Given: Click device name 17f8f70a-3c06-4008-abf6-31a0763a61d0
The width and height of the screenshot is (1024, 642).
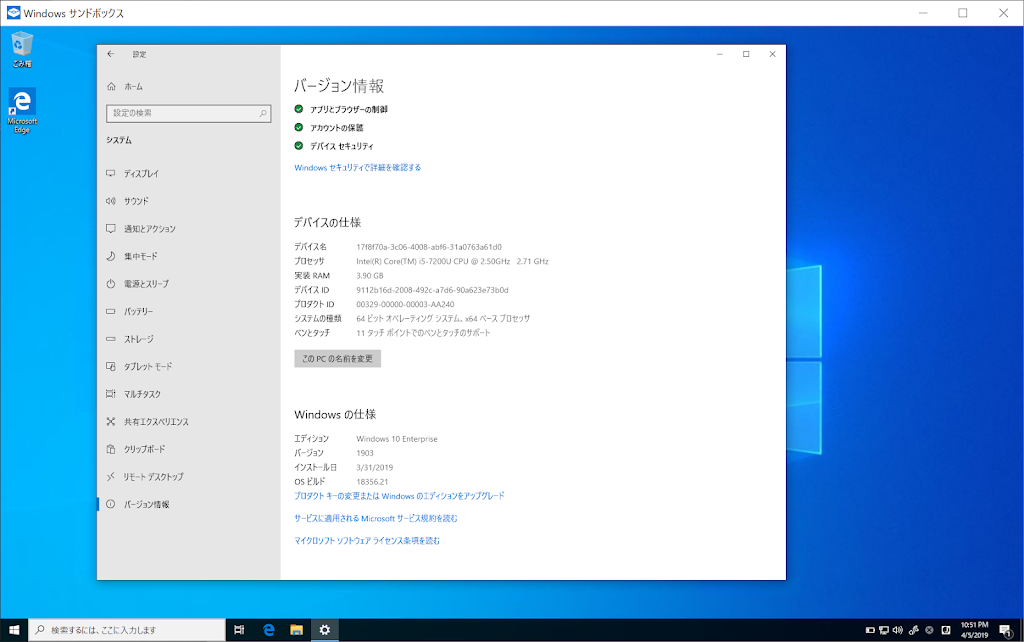Looking at the screenshot, I should [x=429, y=247].
